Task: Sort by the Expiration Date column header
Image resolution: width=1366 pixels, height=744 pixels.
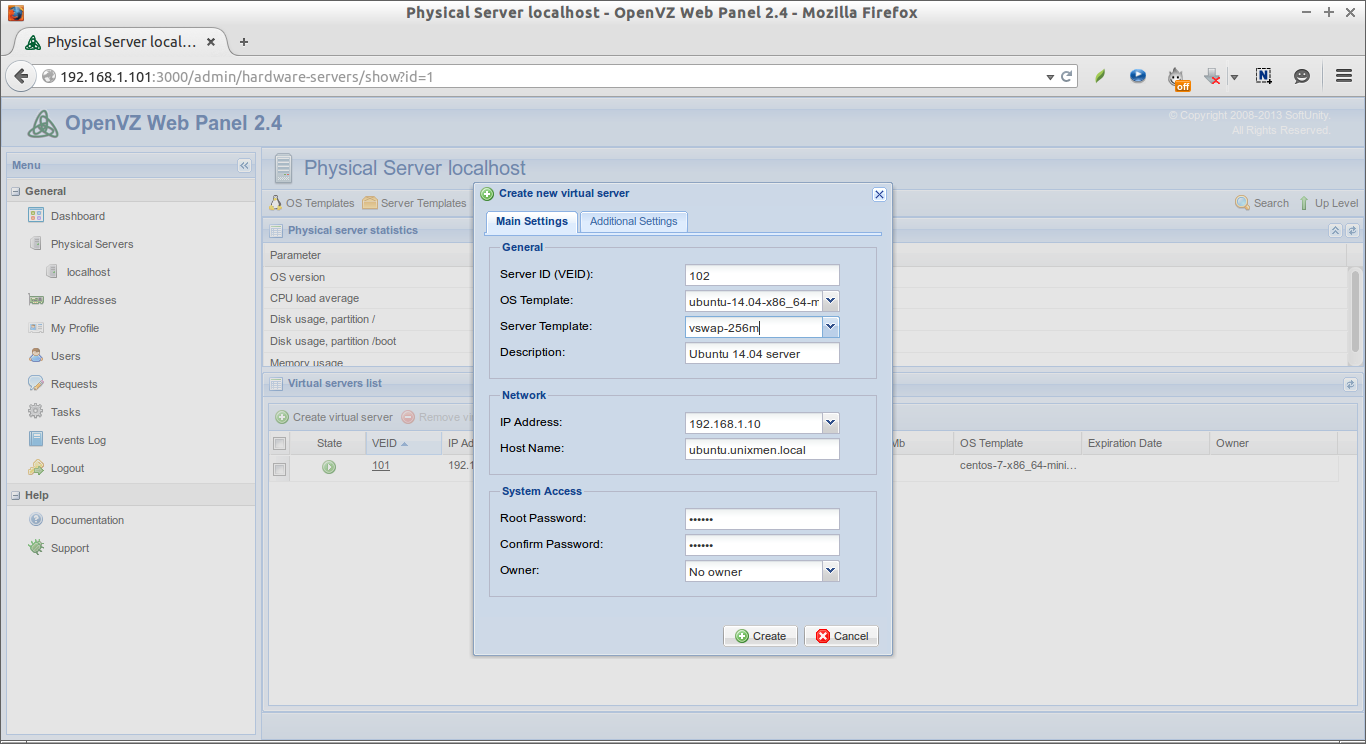Action: (1145, 443)
